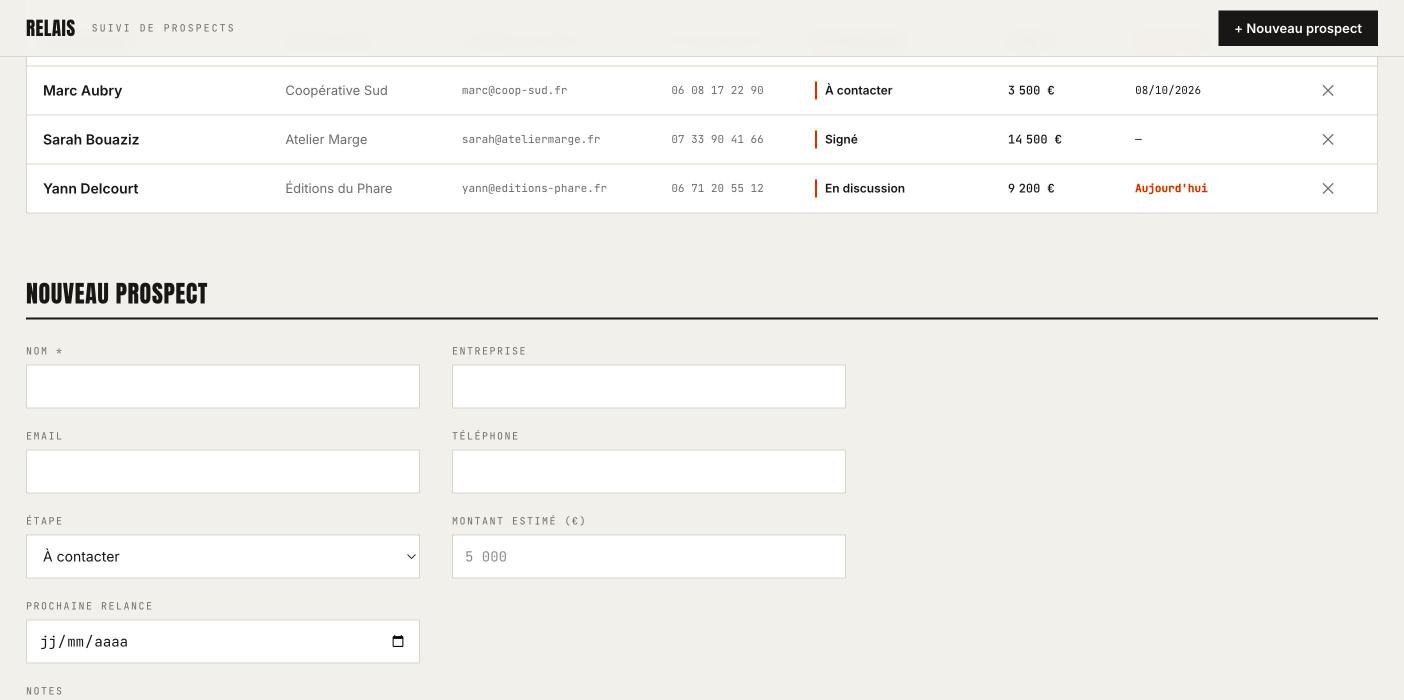1404x700 pixels.
Task: Click the En discussion status
Action: point(860,188)
